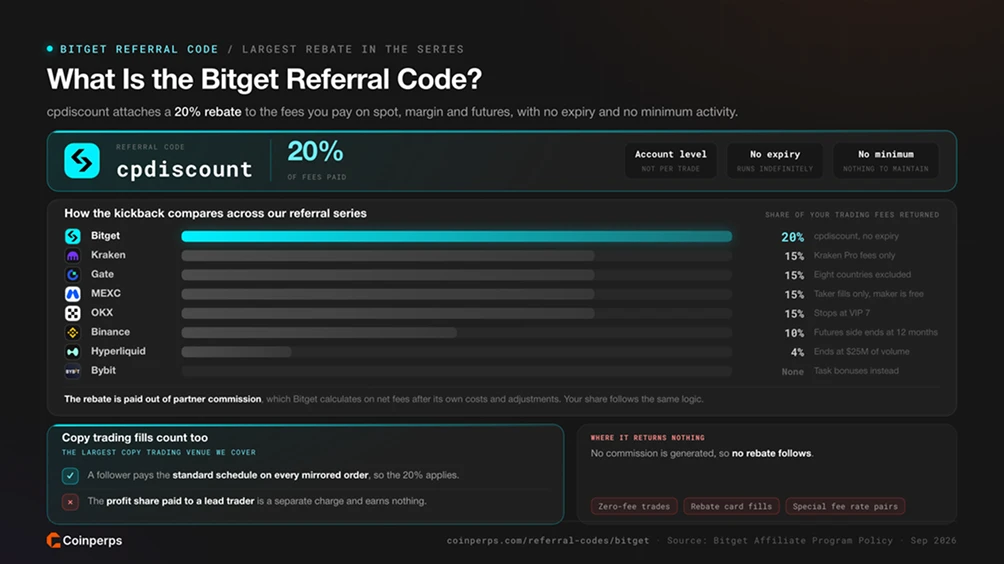Click the heading What Is the Bitget Referral Code?
Viewport: 1004px width, 564px height.
point(264,79)
